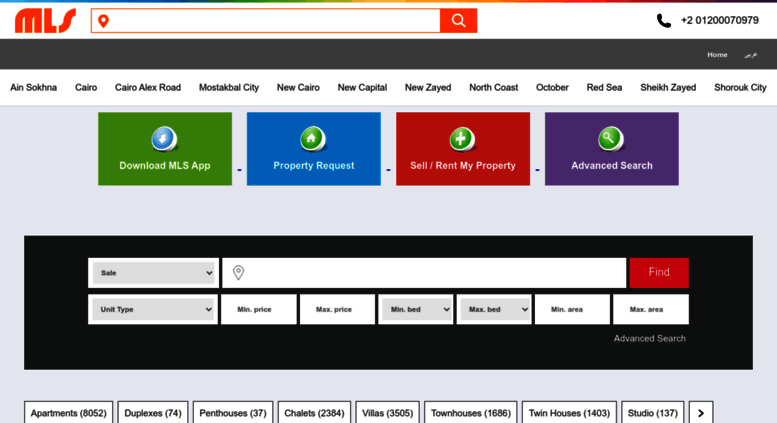Filter by Chalets (2384)
The width and height of the screenshot is (777, 423).
coord(314,413)
